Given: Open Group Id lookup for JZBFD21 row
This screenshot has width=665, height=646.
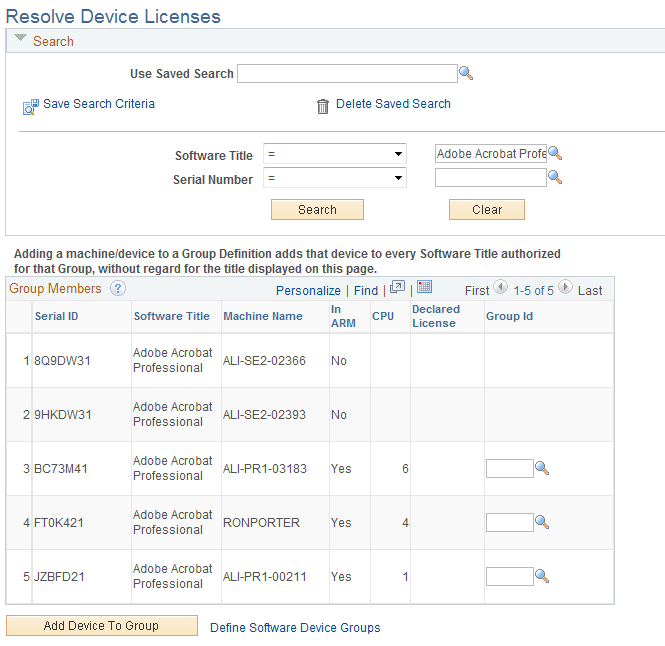Looking at the screenshot, I should coord(542,576).
